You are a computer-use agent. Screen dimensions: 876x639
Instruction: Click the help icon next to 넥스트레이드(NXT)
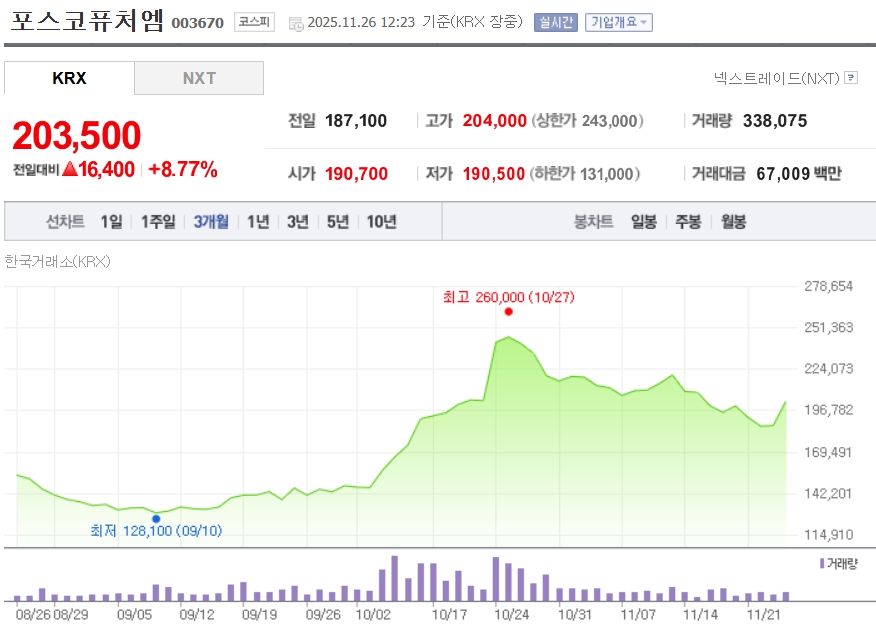[851, 77]
